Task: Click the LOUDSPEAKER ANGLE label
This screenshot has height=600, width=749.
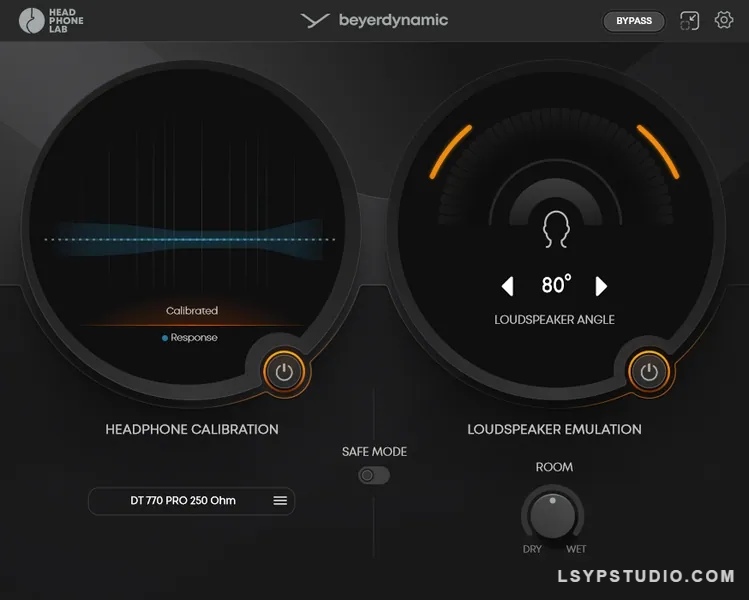Action: pyautogui.click(x=554, y=320)
